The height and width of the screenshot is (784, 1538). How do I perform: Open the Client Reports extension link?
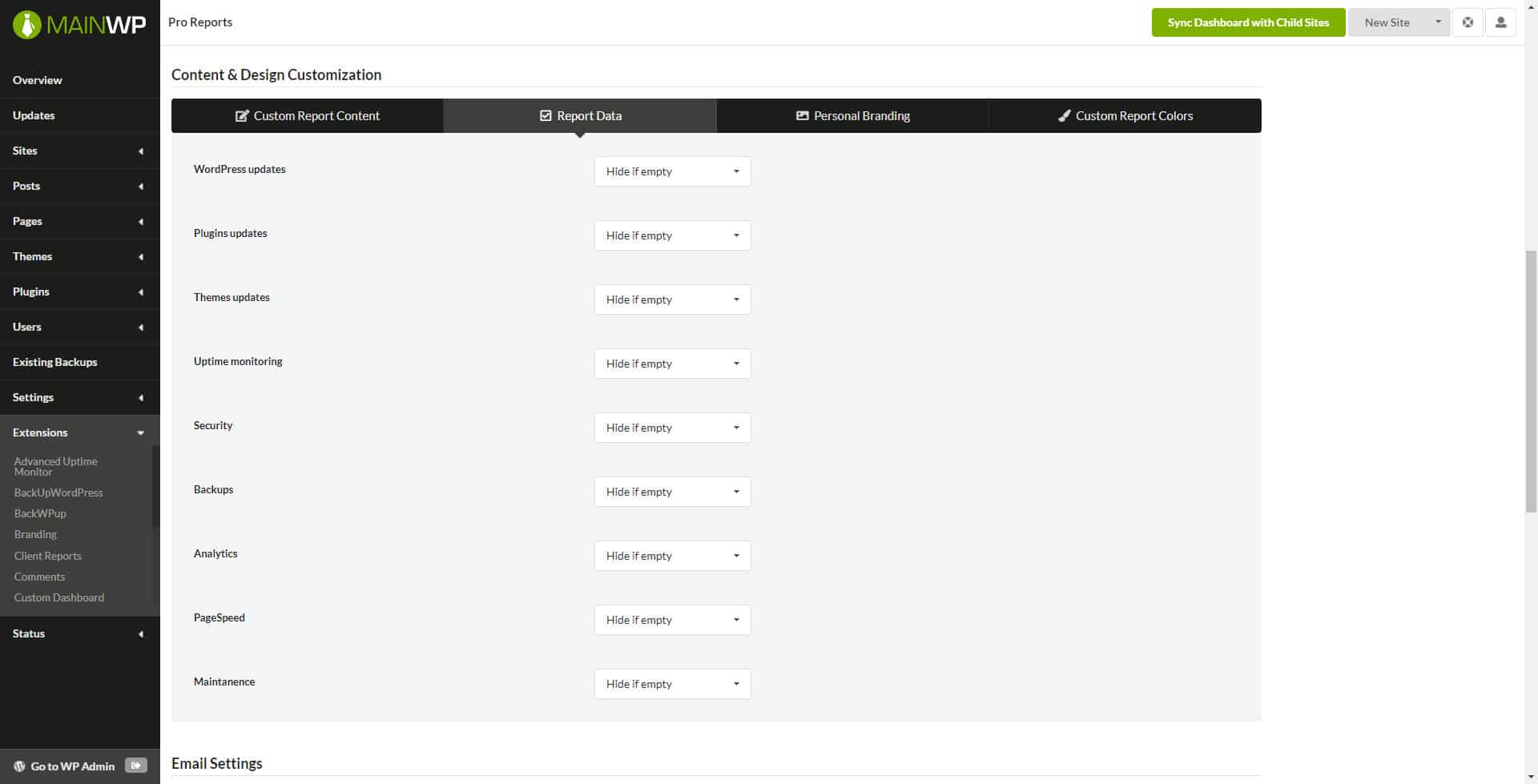(x=47, y=556)
